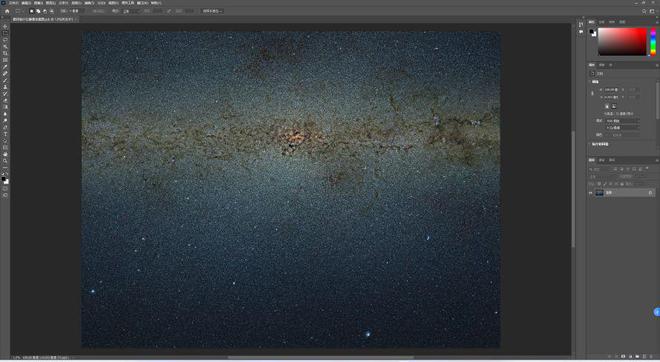The height and width of the screenshot is (362, 660).
Task: Open the first menu in the menu bar
Action: point(14,3)
